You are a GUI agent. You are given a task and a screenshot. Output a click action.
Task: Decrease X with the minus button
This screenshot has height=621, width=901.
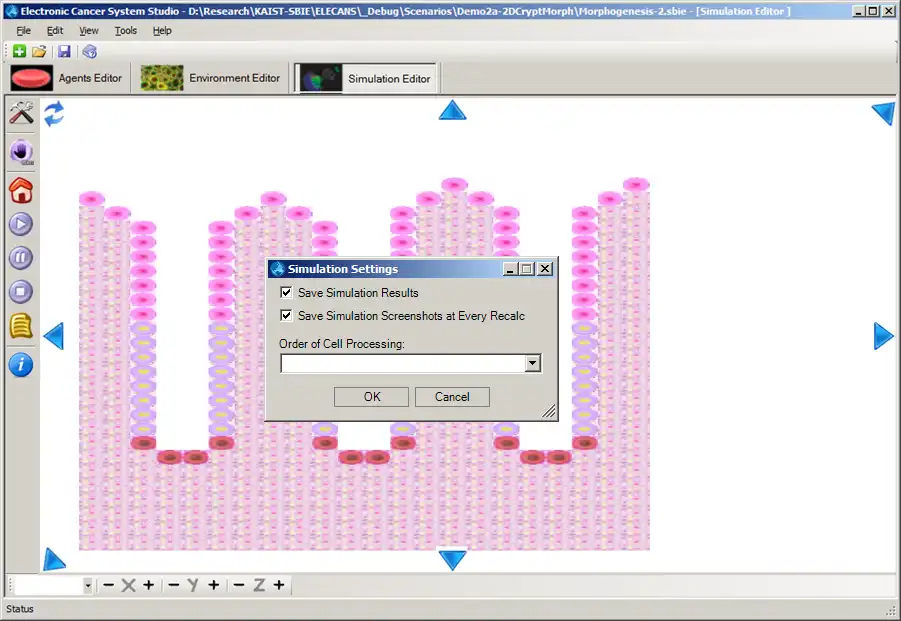tap(109, 585)
